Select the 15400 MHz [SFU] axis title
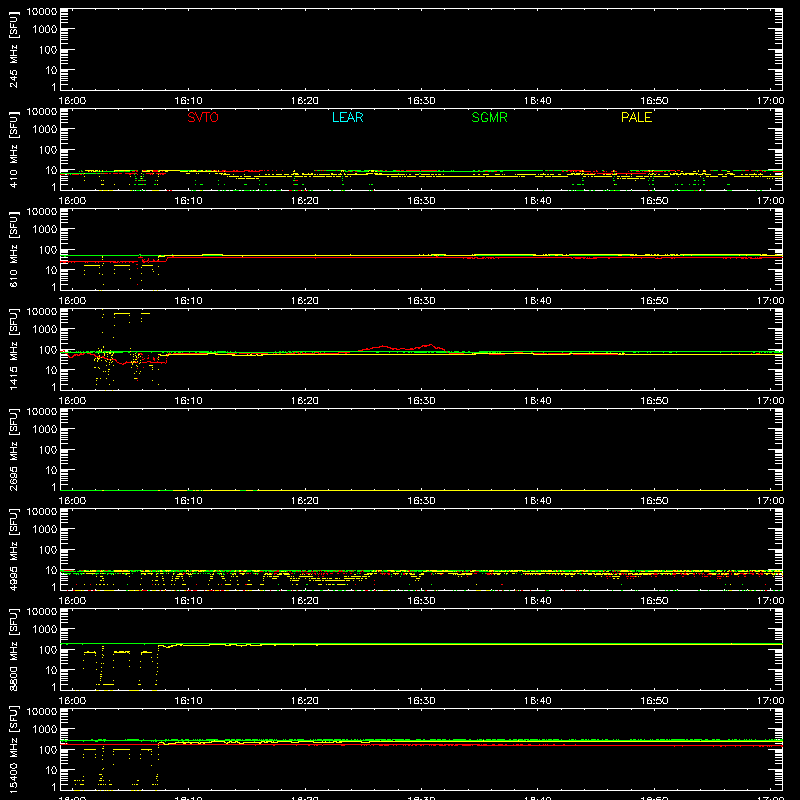The image size is (800, 800). coord(13,750)
